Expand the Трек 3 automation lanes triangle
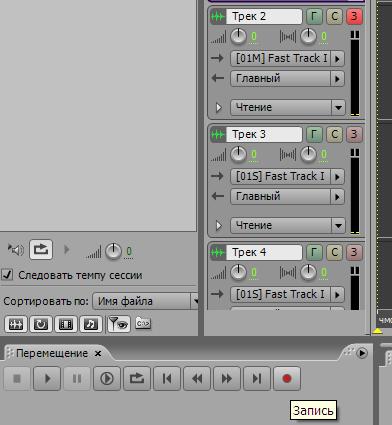The height and width of the screenshot is (425, 392). [x=219, y=225]
